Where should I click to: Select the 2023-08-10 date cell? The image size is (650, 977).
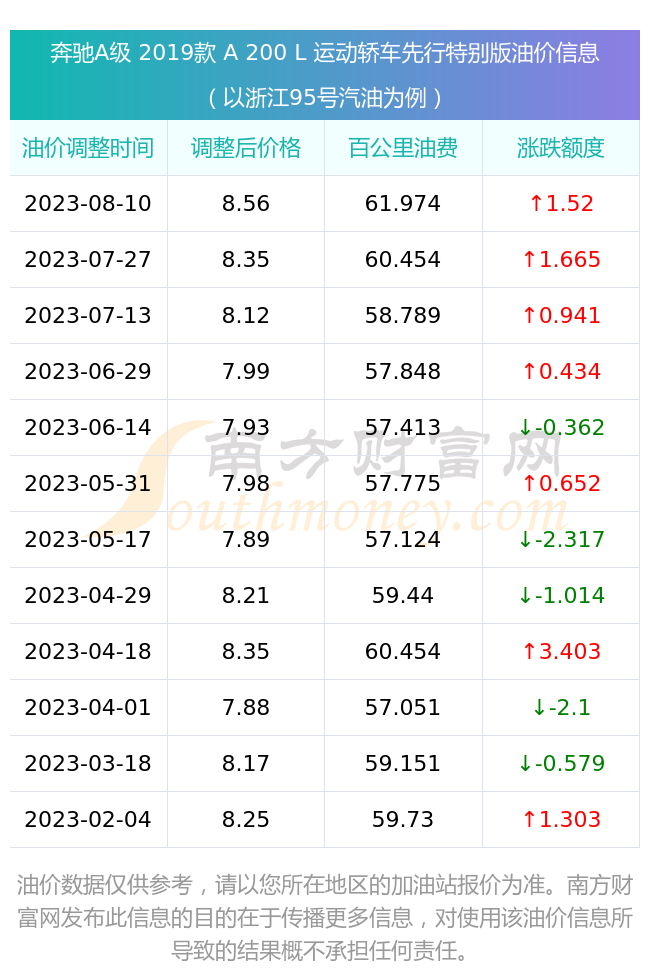tap(88, 204)
